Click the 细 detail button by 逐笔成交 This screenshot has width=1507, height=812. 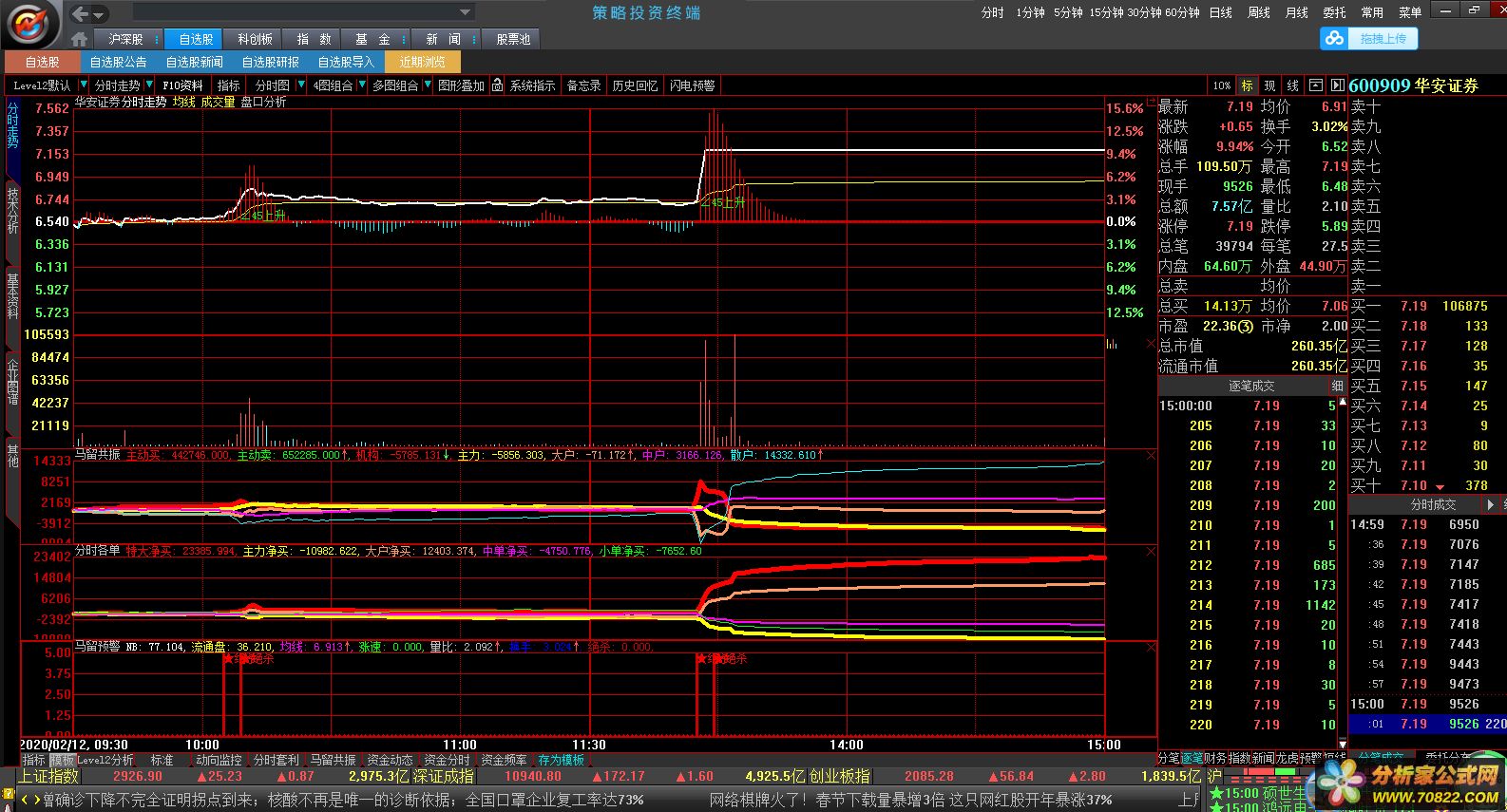(1338, 386)
